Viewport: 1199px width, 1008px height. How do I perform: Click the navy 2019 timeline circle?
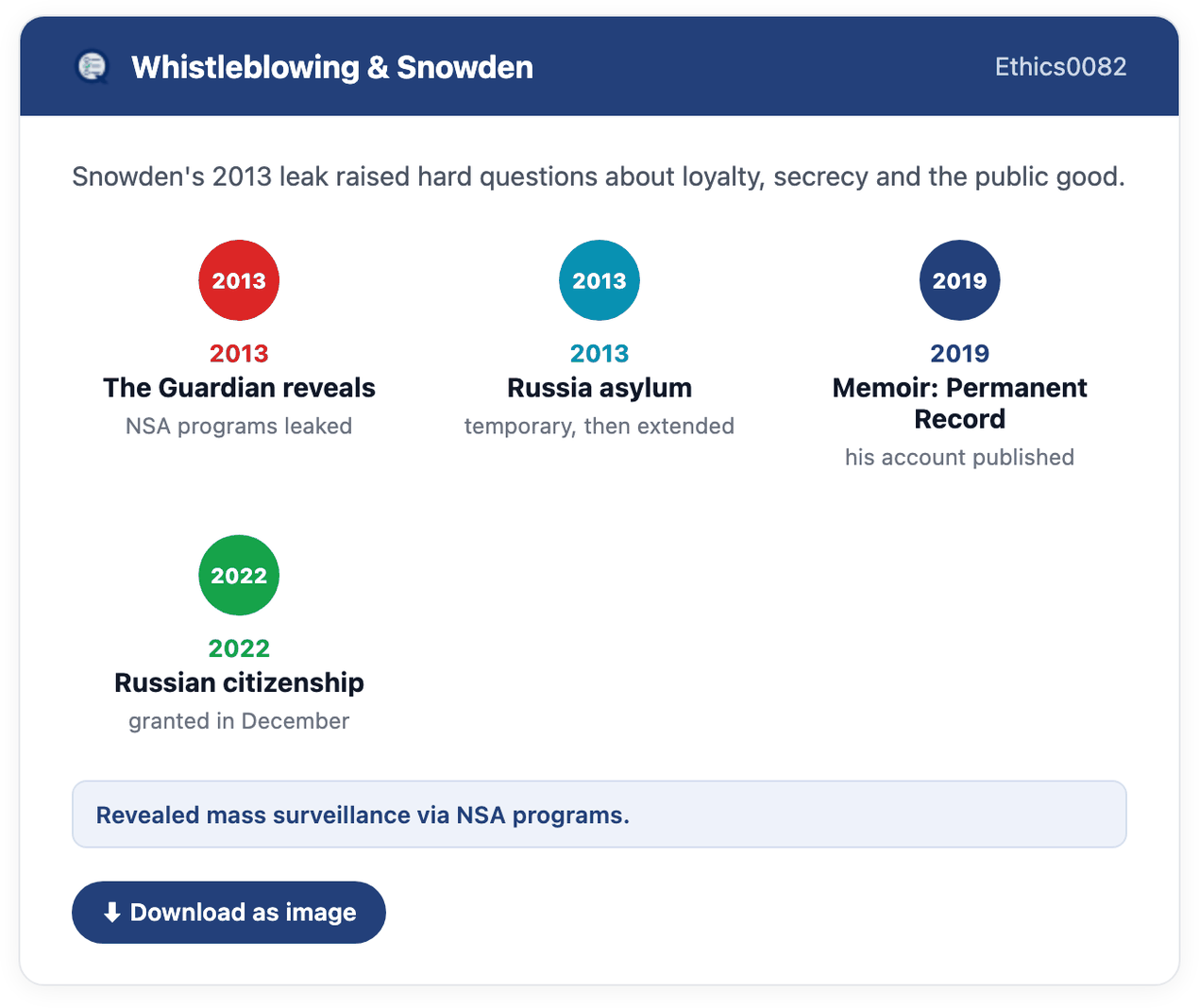coord(960,280)
